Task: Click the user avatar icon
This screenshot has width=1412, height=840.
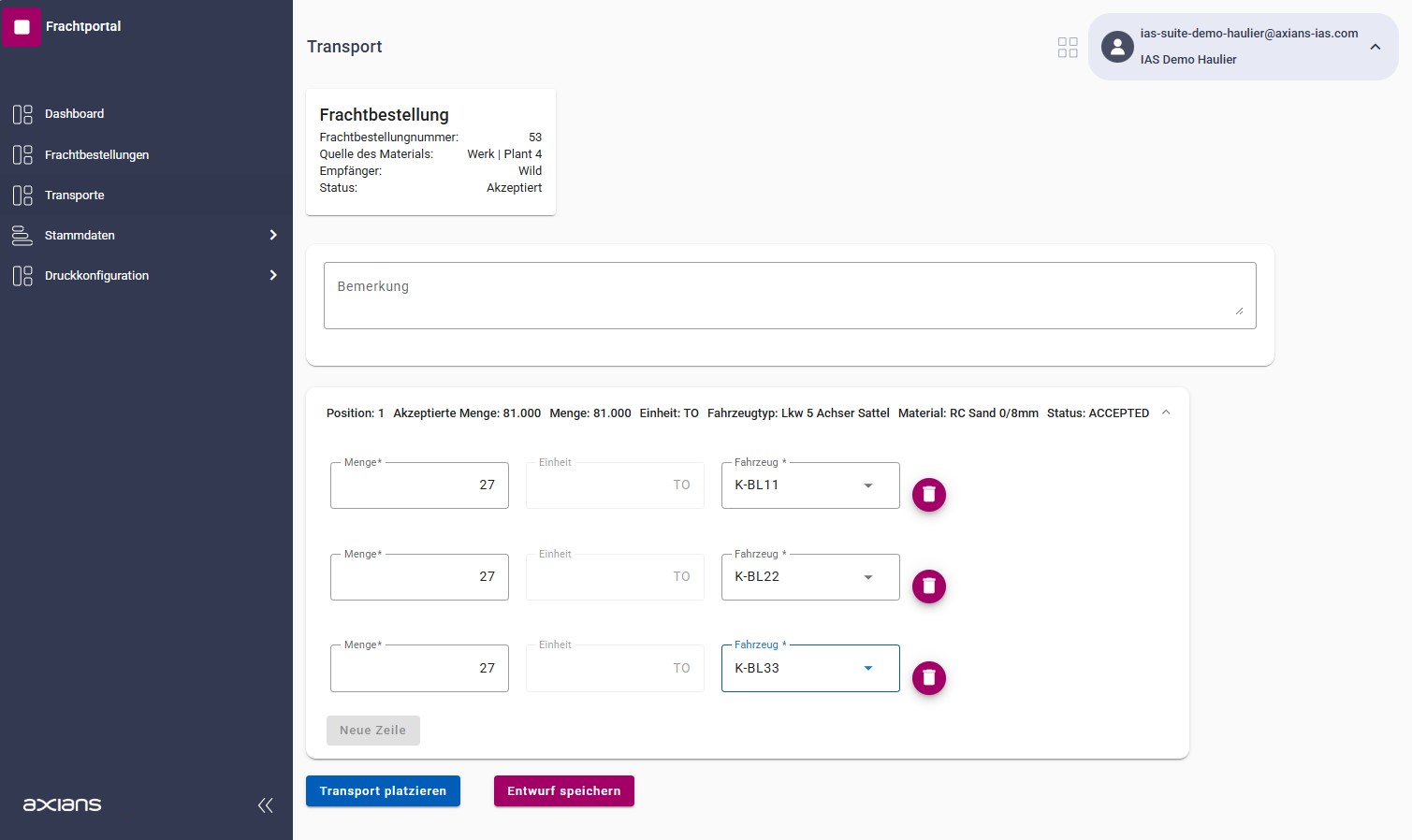Action: click(x=1117, y=47)
